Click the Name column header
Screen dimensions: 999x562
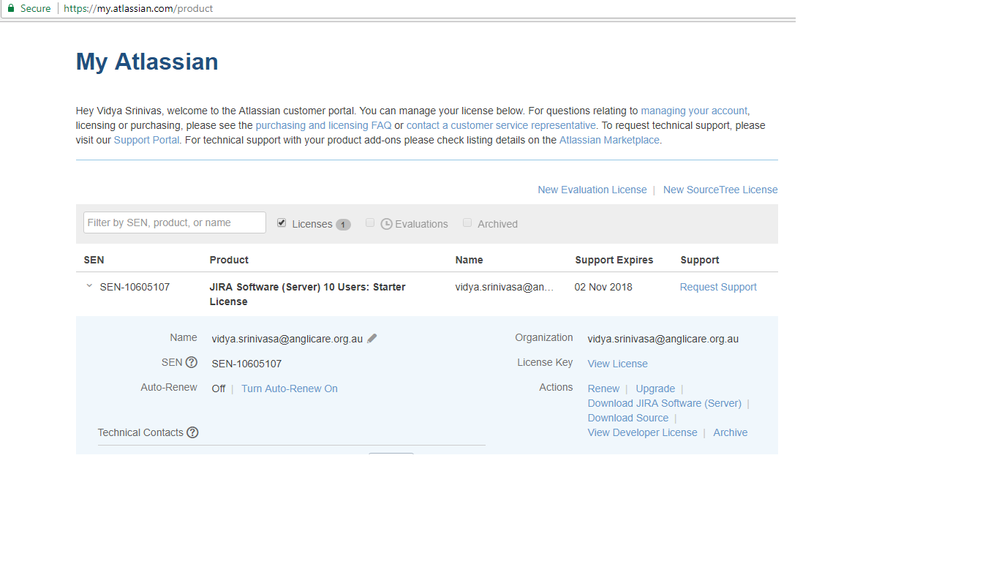[469, 259]
